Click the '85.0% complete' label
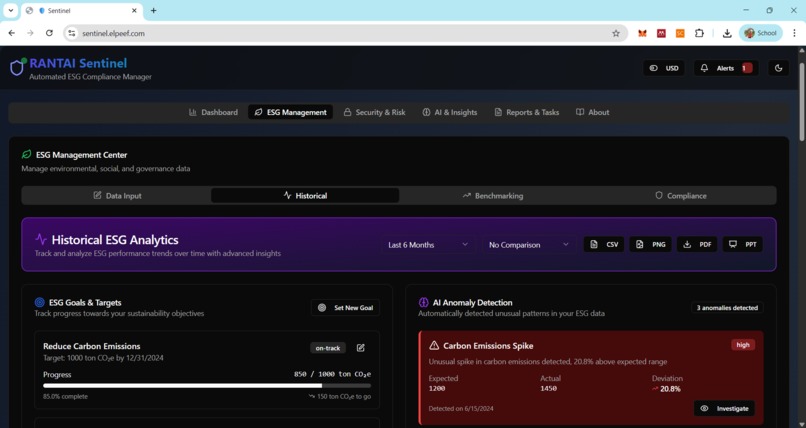Viewport: 806px width, 428px height. click(65, 397)
